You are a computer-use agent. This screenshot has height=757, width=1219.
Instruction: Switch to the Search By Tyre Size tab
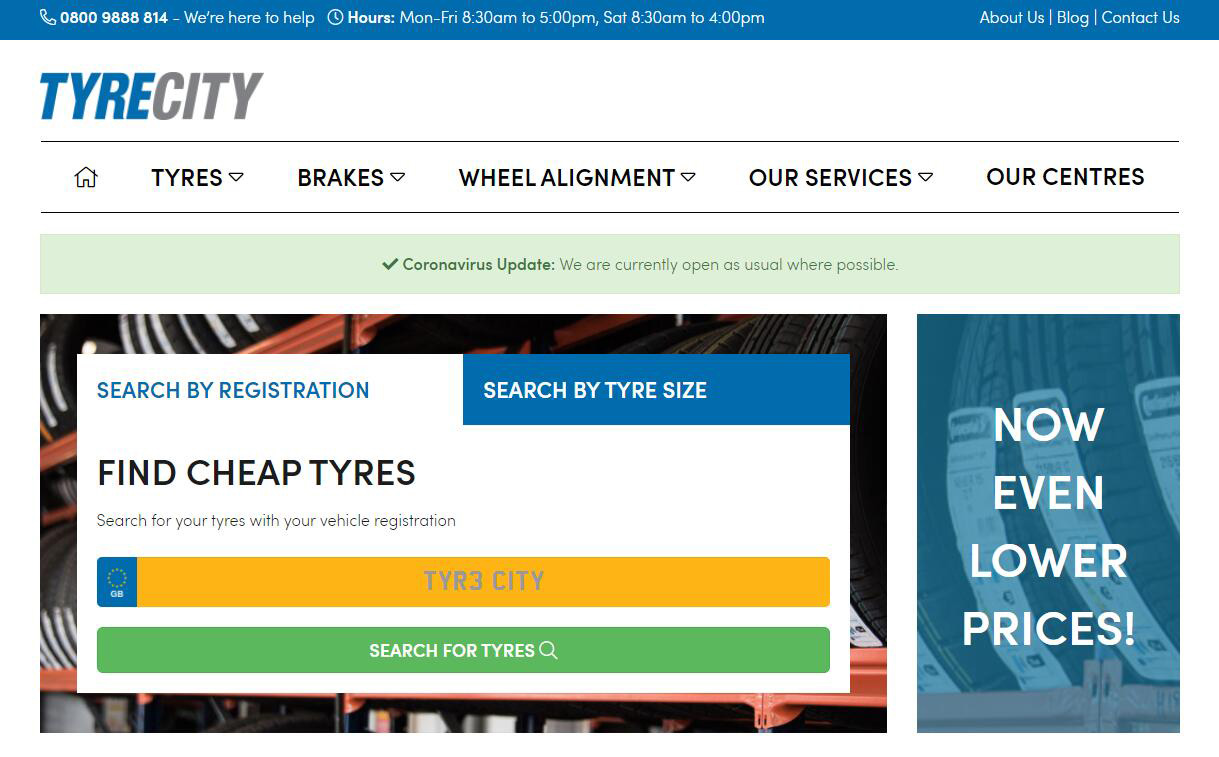pos(656,390)
